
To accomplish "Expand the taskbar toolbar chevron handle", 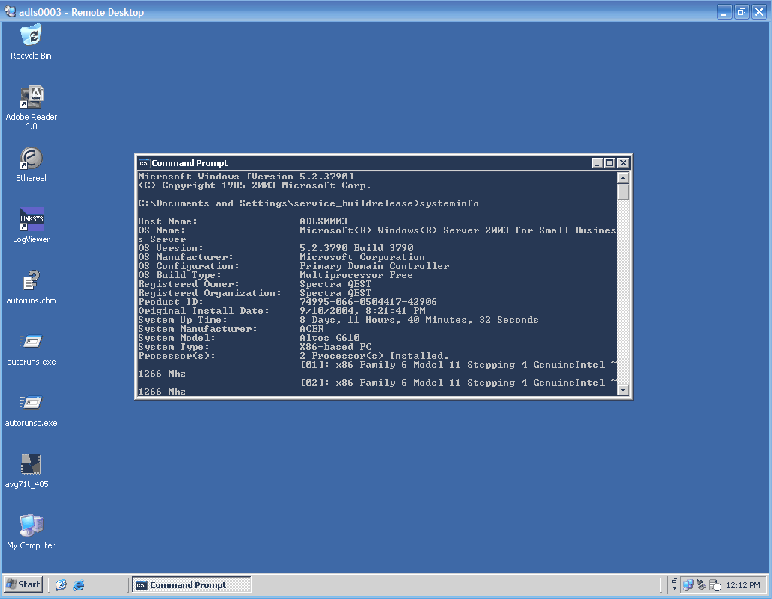I will point(674,584).
